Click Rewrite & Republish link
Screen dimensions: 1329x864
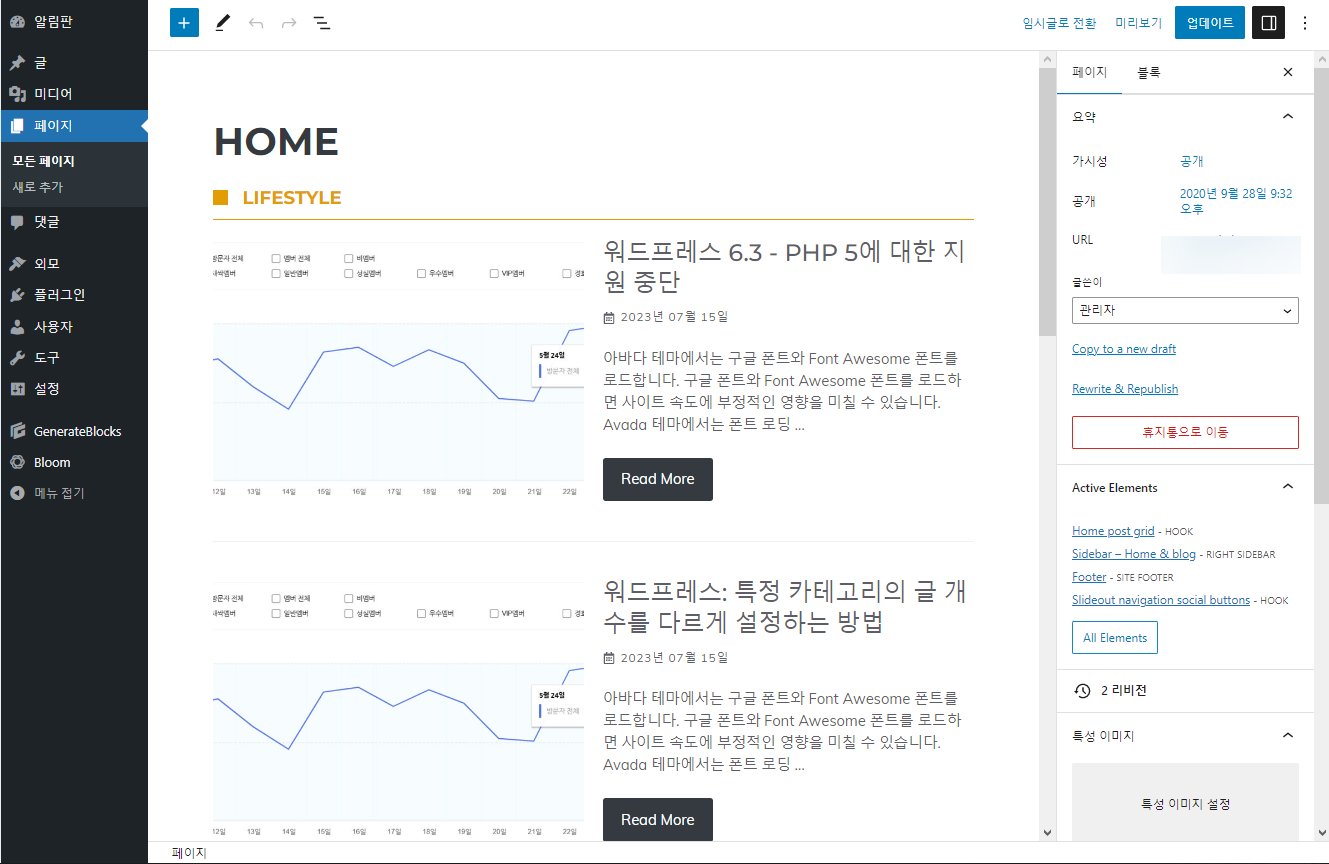pyautogui.click(x=1125, y=389)
